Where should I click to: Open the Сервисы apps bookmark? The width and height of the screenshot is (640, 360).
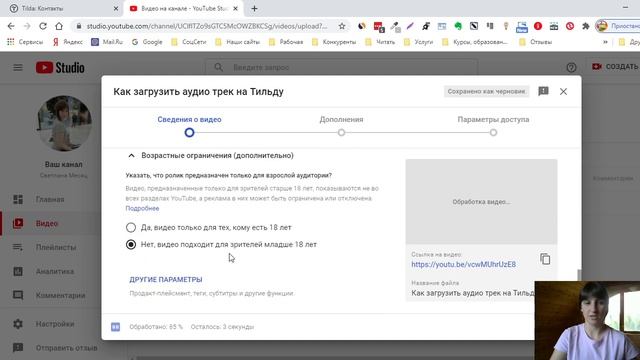pyautogui.click(x=25, y=42)
